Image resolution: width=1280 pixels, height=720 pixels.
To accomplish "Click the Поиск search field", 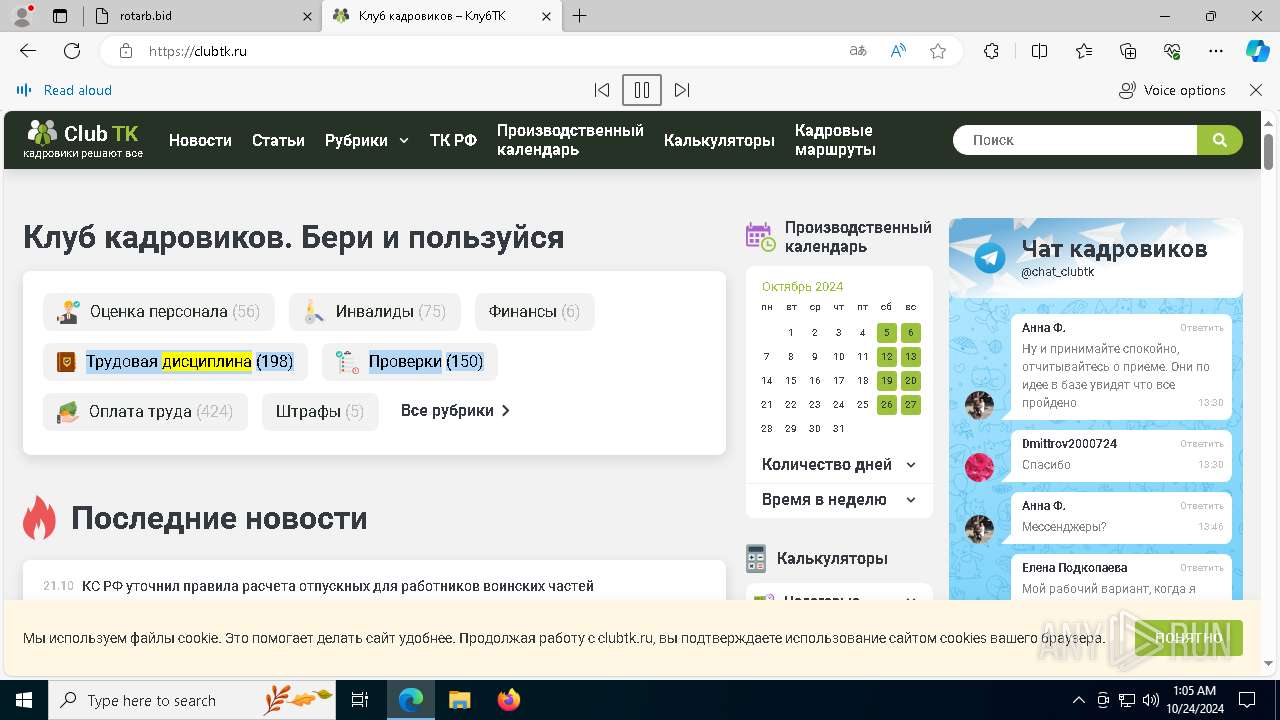I will (x=1075, y=140).
